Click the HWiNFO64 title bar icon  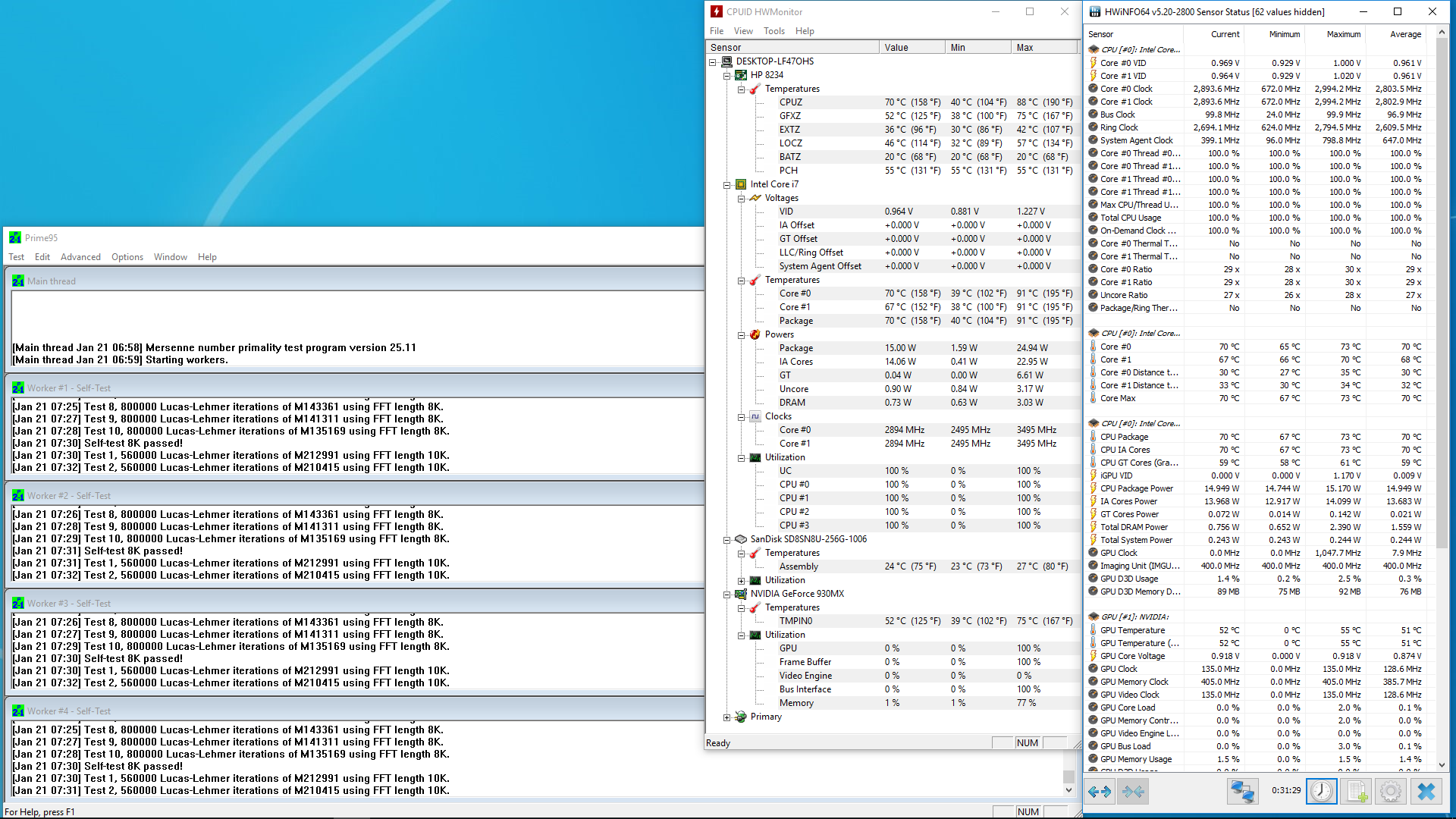1095,11
